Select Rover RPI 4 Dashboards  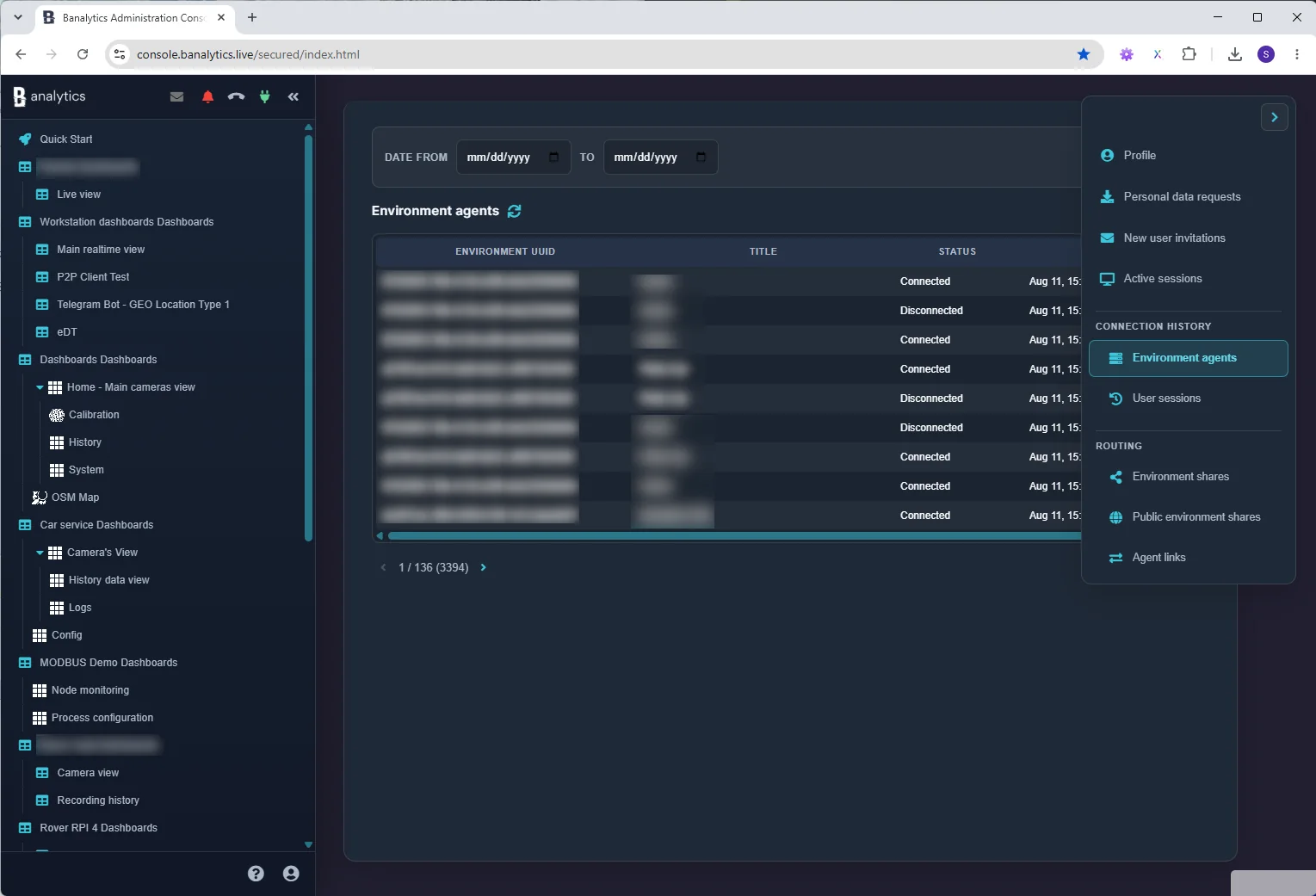click(x=98, y=828)
